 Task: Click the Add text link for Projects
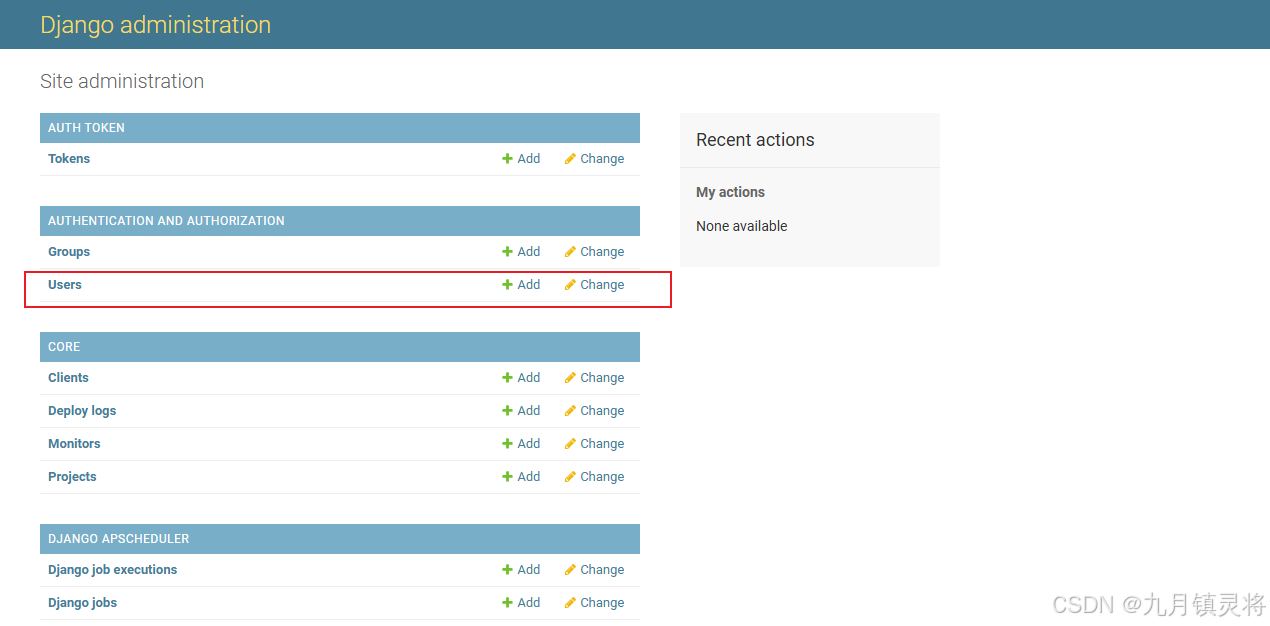pos(529,477)
